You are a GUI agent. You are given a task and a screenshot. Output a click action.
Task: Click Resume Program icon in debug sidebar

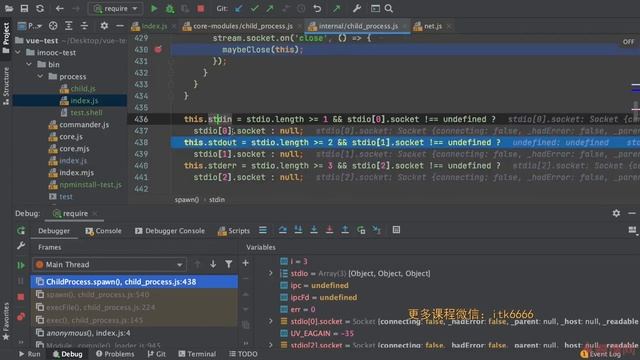pos(21,265)
